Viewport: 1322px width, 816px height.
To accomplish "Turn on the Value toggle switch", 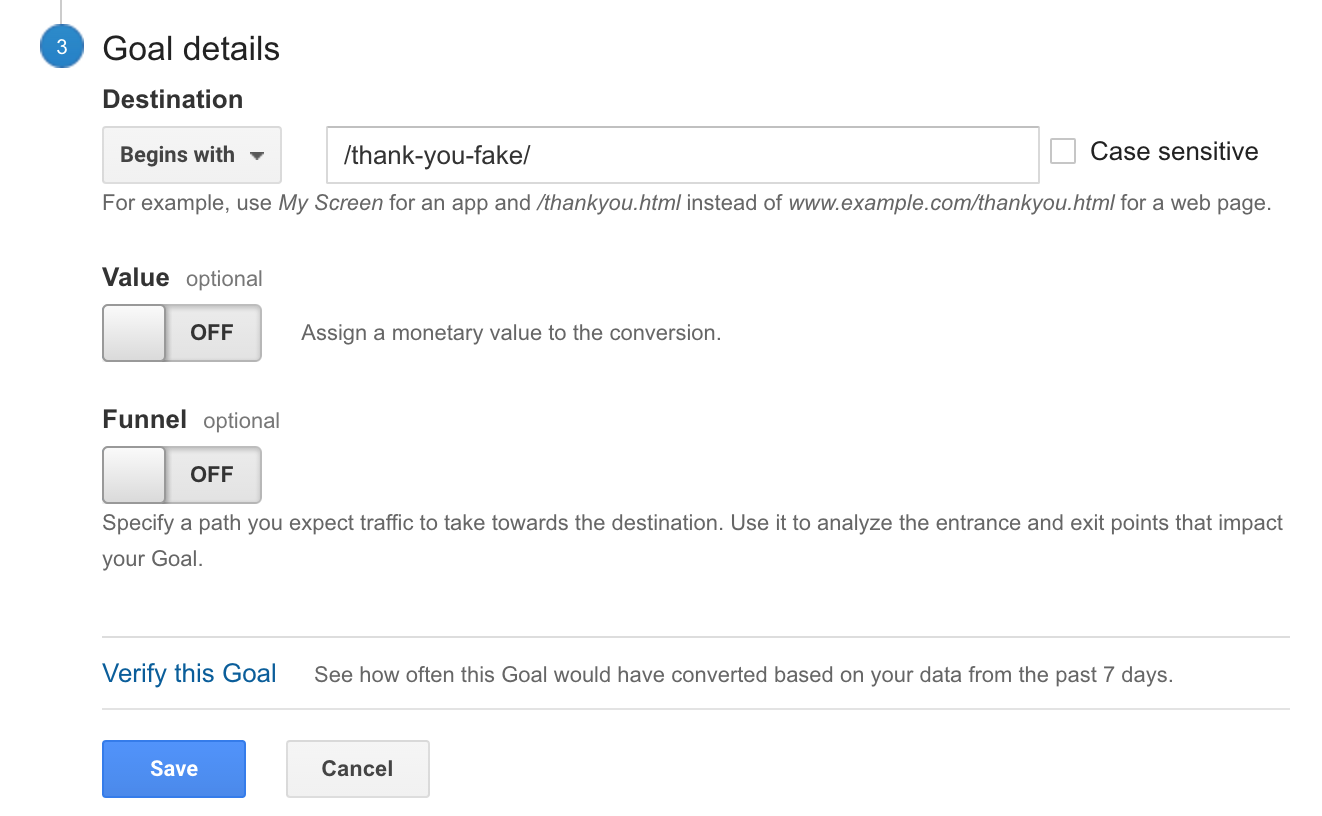I will pos(181,333).
